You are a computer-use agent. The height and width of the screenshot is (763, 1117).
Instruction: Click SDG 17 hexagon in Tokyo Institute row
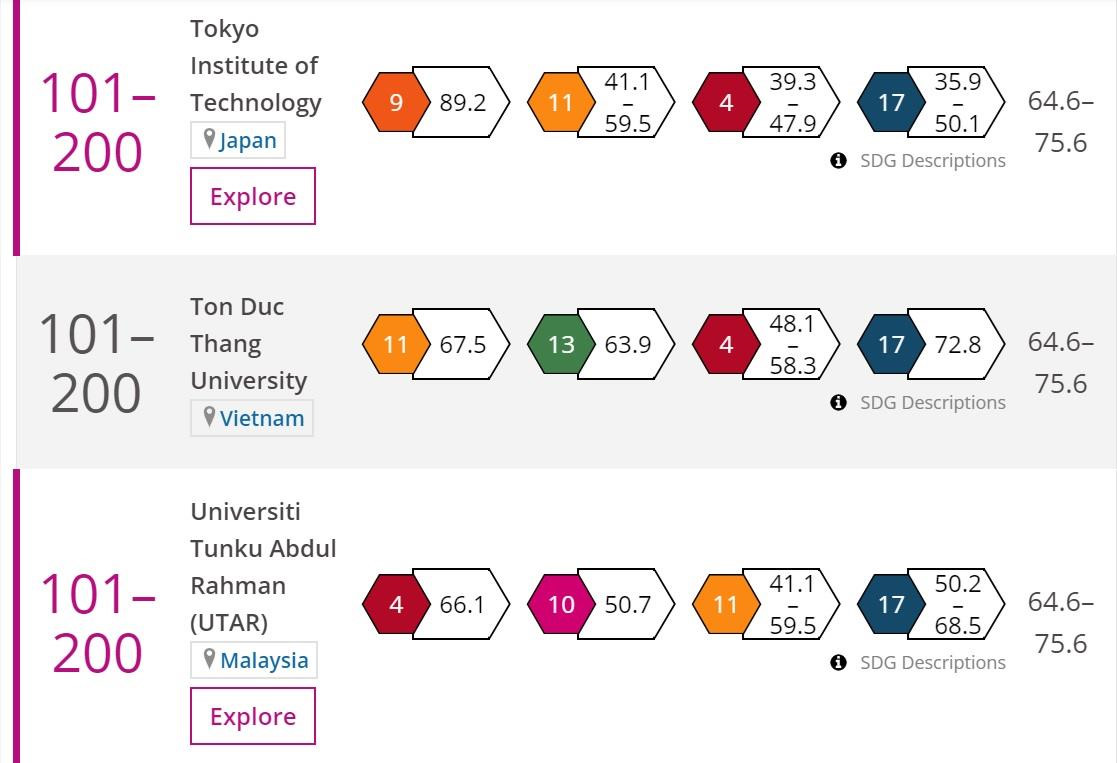[x=891, y=102]
